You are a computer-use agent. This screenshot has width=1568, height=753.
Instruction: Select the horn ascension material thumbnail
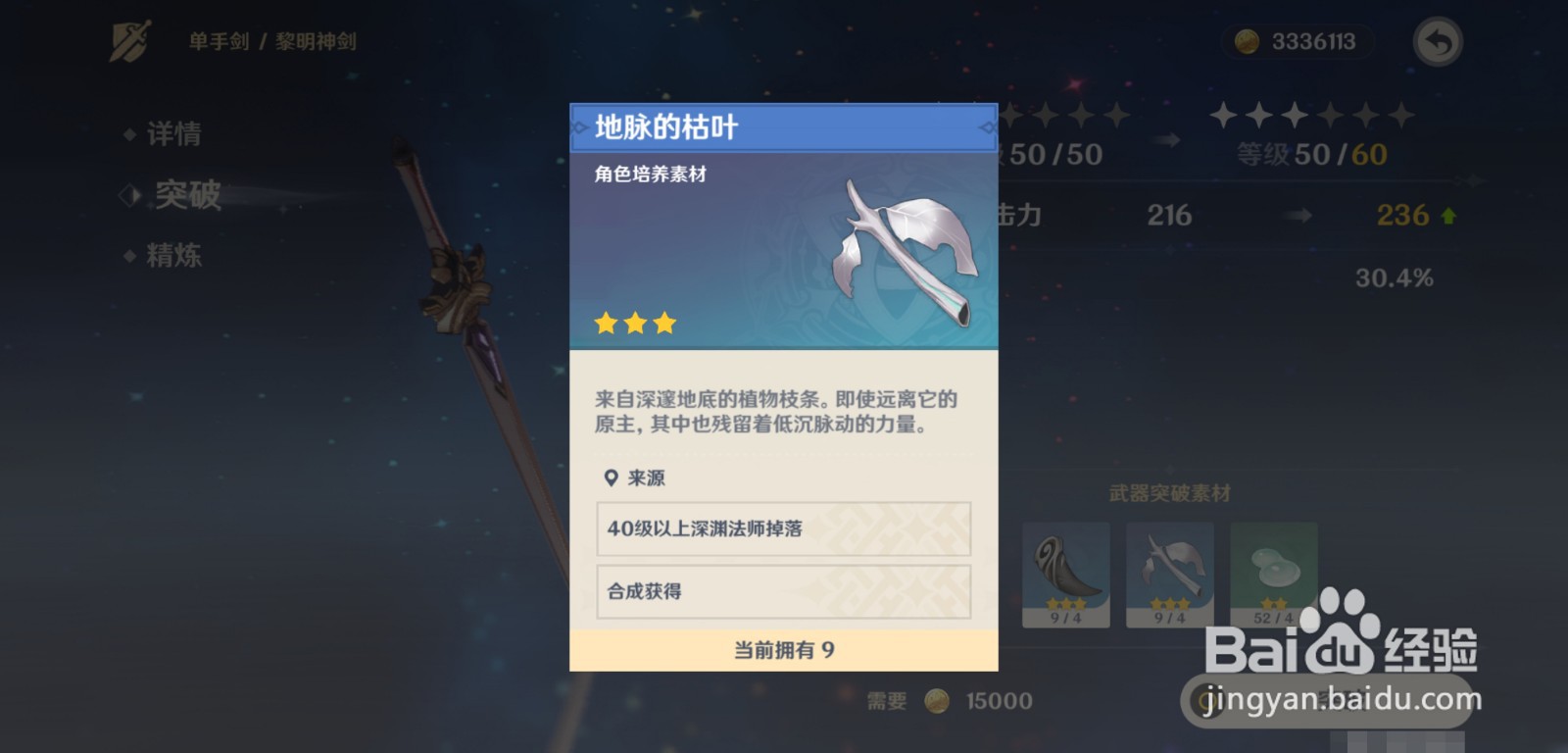click(1066, 575)
